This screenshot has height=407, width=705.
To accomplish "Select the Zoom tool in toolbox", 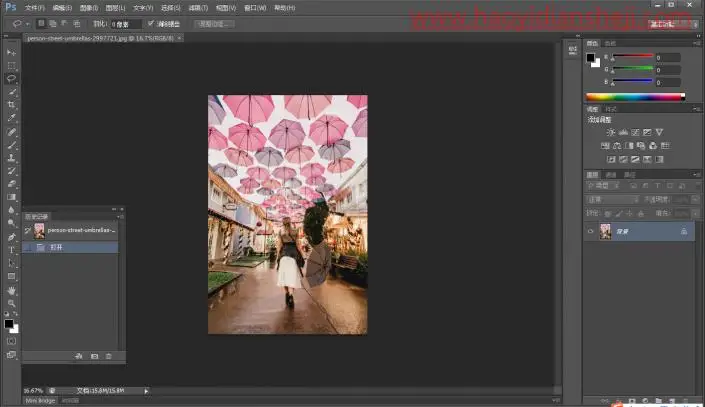I will 11,304.
